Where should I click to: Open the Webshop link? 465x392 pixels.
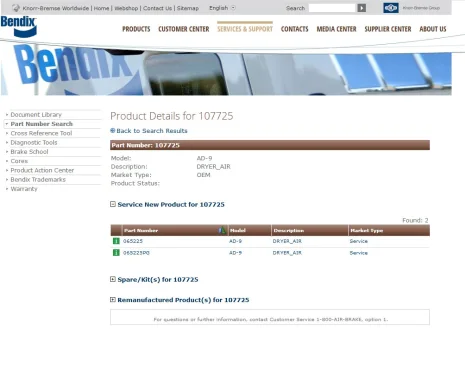pyautogui.click(x=126, y=8)
